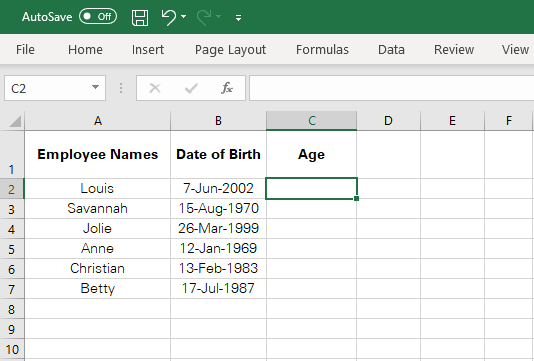534x361 pixels.
Task: Select the cell containing Louis
Action: tap(98, 188)
